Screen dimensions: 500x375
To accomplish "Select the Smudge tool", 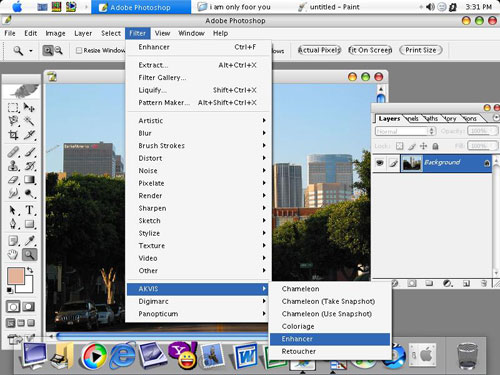I will click(x=13, y=193).
